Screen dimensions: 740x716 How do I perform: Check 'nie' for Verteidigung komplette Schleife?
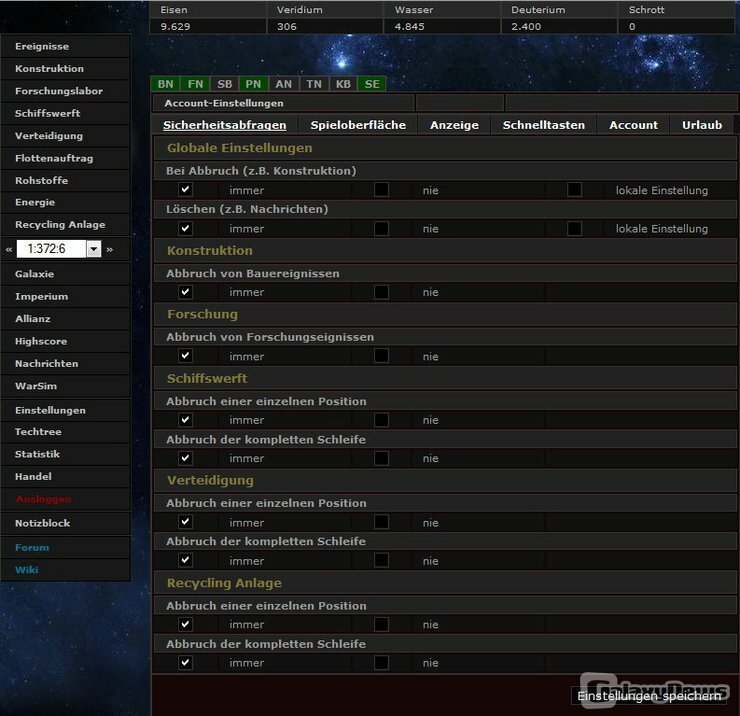pos(381,560)
